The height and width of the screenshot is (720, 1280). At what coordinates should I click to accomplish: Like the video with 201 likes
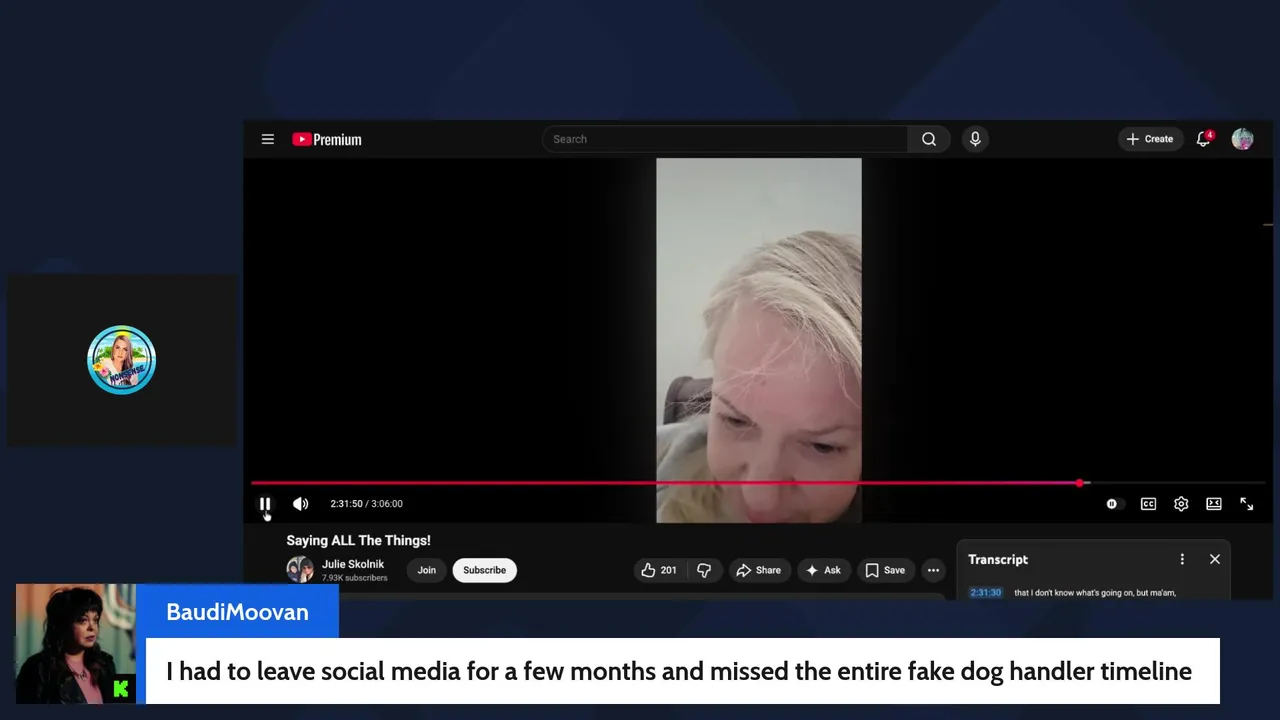[658, 570]
